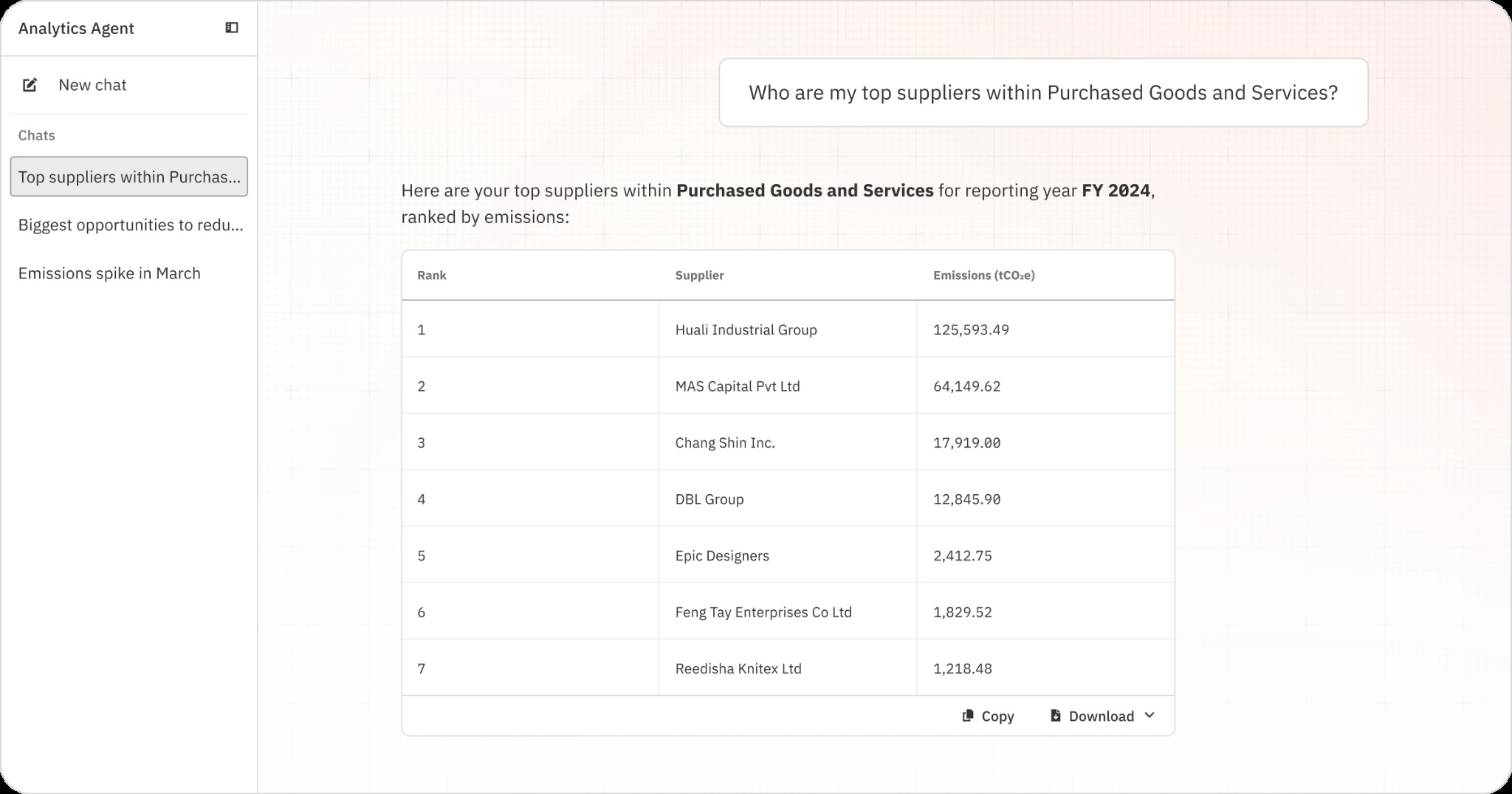Click the New chat pencil icon
Screen dimensions: 1512x794
(x=30, y=85)
